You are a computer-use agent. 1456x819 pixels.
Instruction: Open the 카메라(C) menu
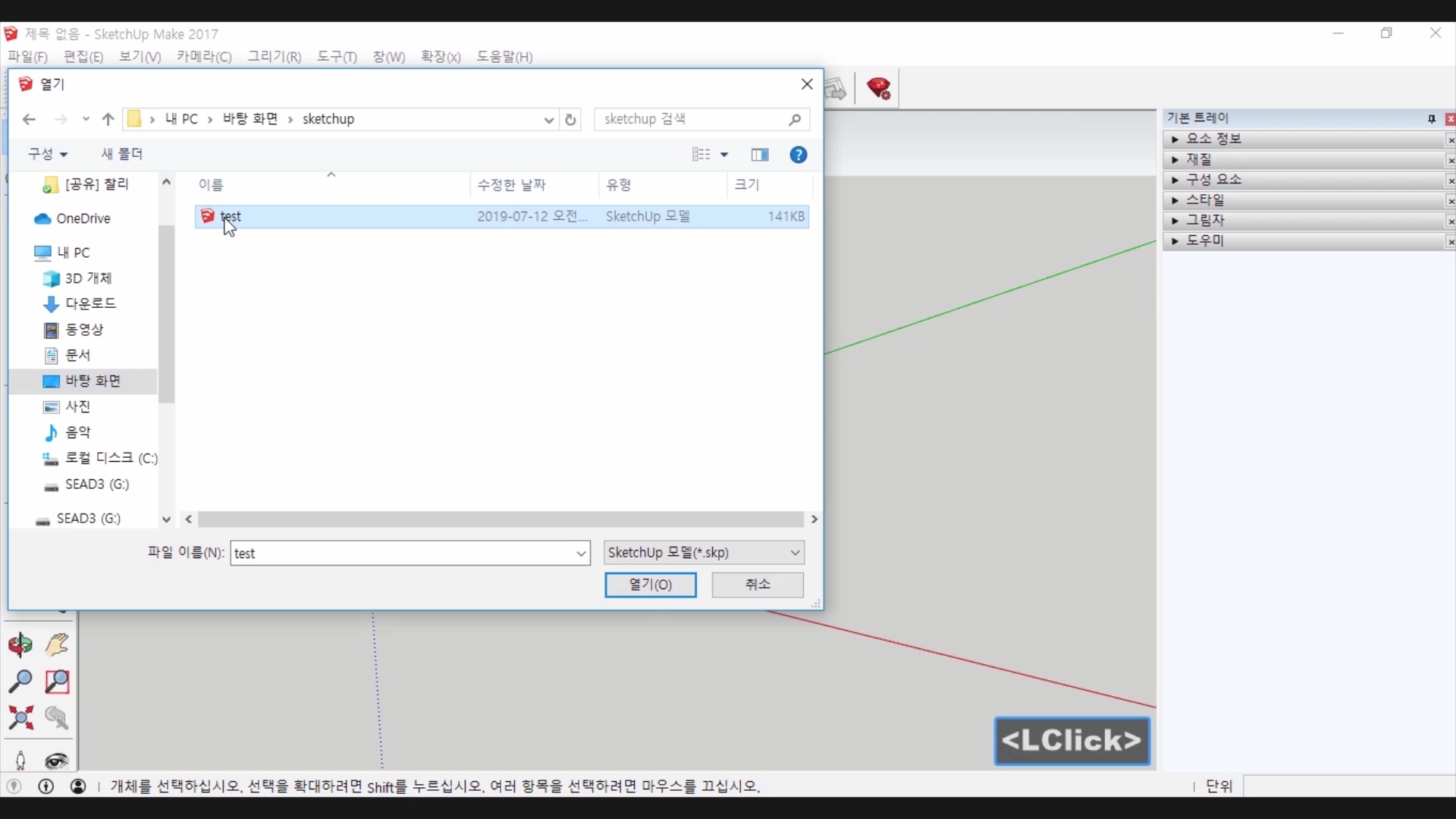click(x=204, y=57)
